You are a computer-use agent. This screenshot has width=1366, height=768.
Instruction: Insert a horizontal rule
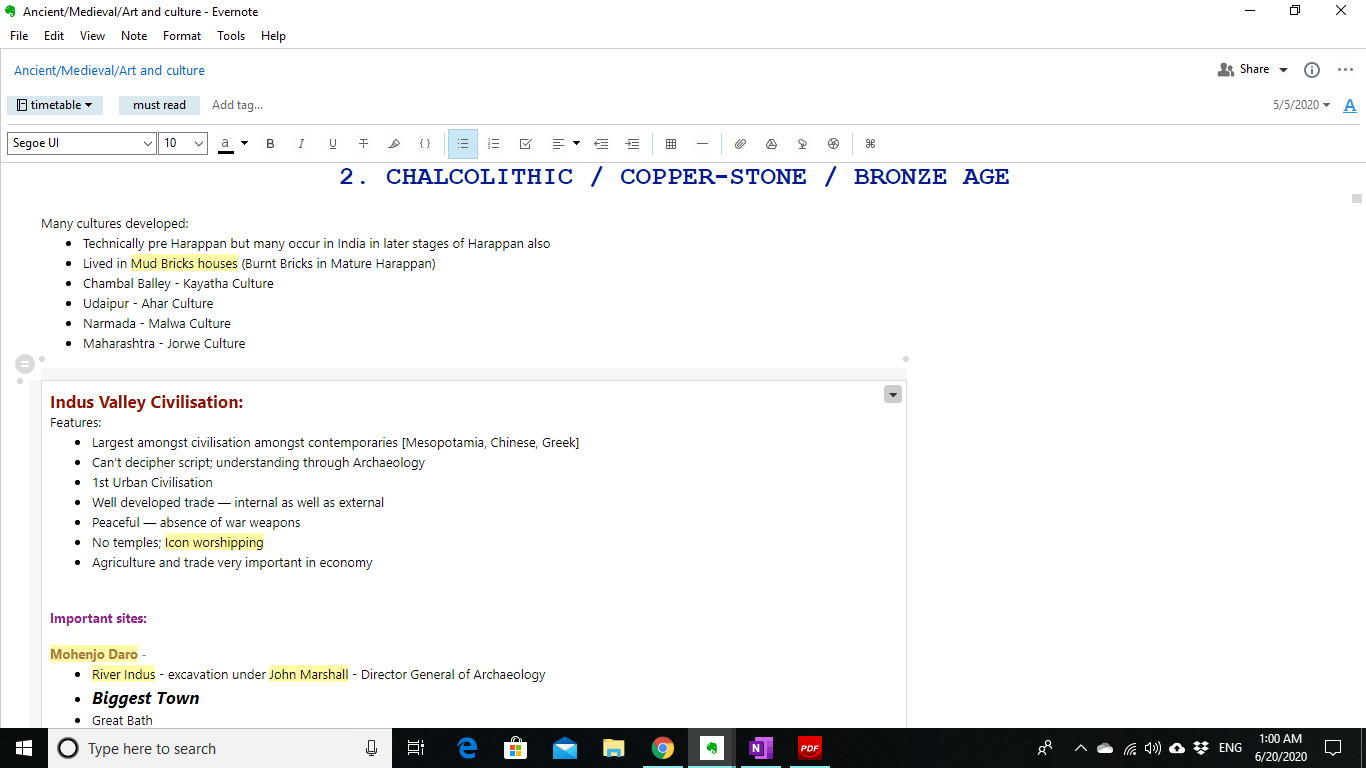click(x=702, y=144)
